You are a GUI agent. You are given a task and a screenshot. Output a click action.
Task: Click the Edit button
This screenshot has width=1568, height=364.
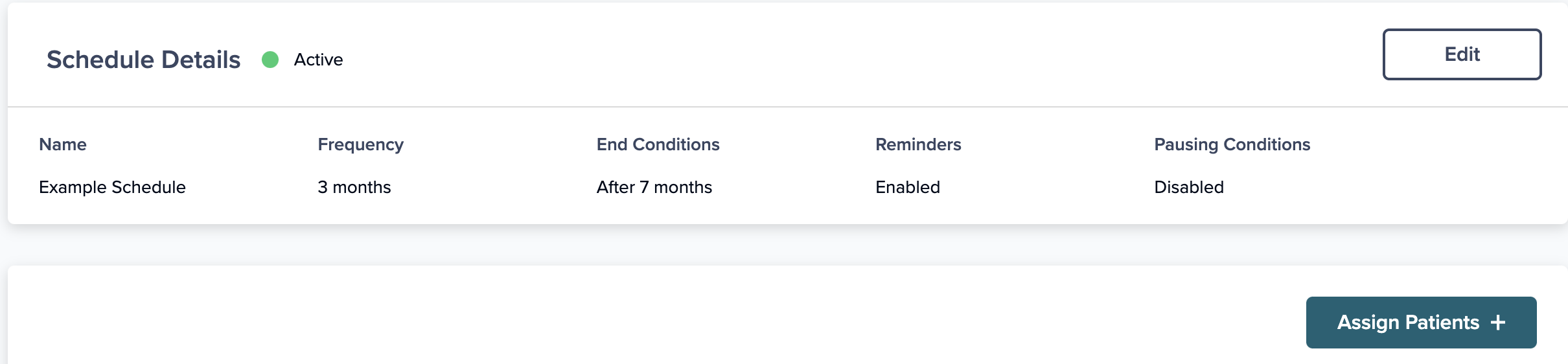tap(1462, 54)
